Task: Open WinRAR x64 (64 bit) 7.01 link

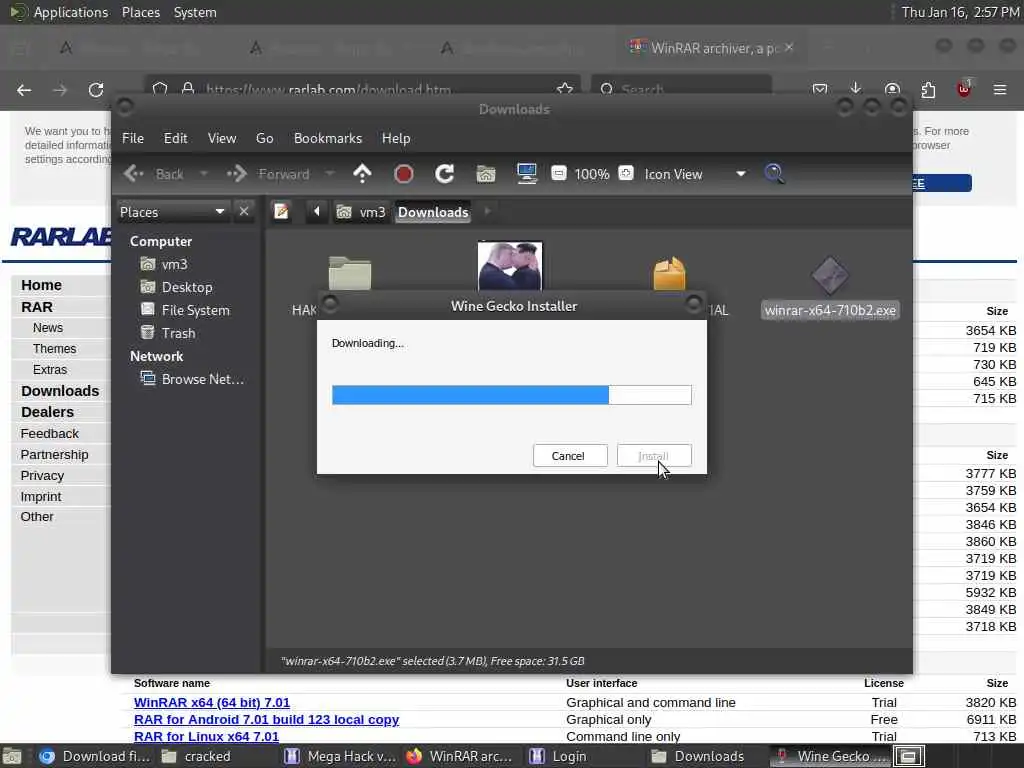Action: coord(212,702)
